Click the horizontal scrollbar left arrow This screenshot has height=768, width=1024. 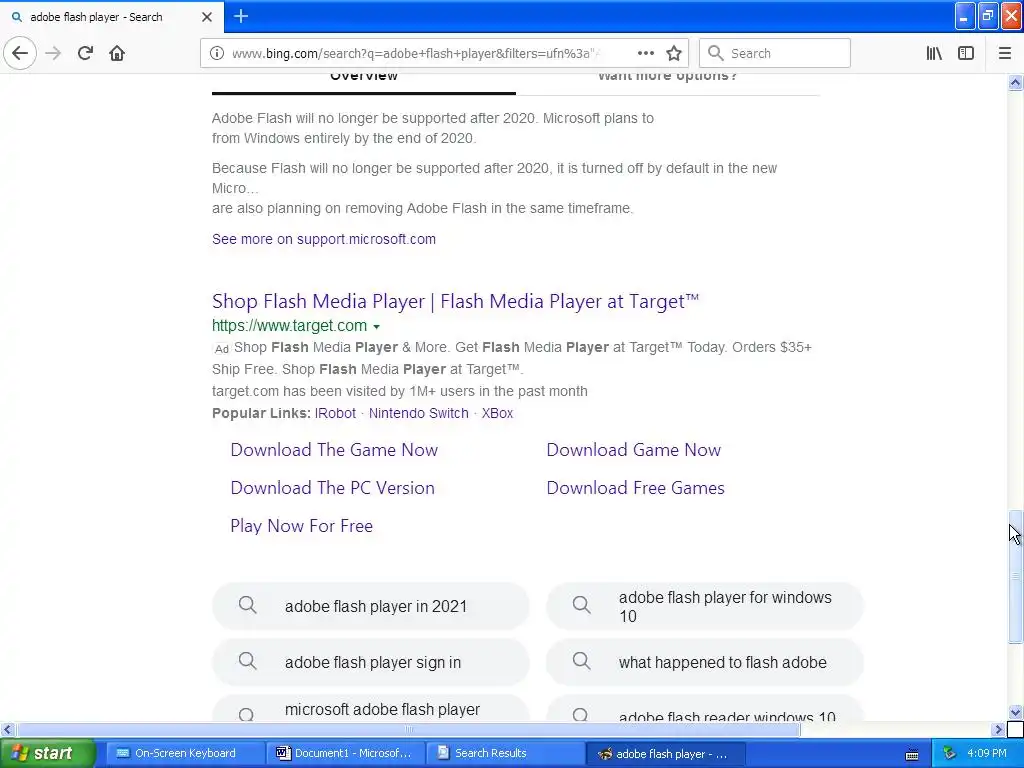tap(7, 729)
